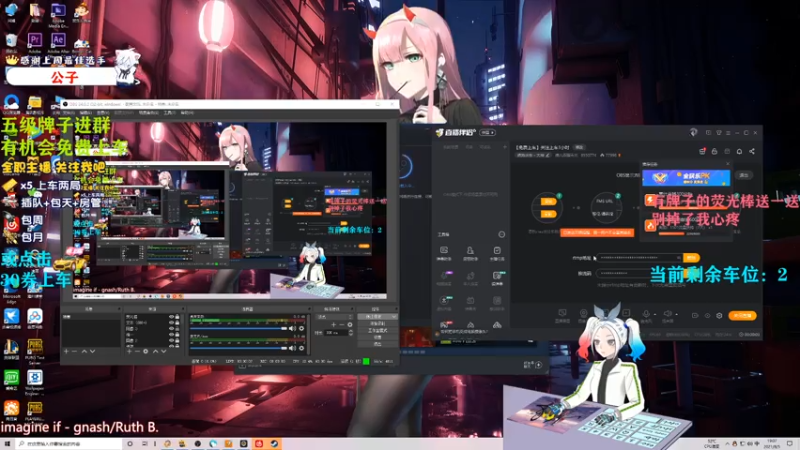Enable Studio Mode in OBS Controls
Viewport: 800px width, 450px height.
(x=378, y=331)
